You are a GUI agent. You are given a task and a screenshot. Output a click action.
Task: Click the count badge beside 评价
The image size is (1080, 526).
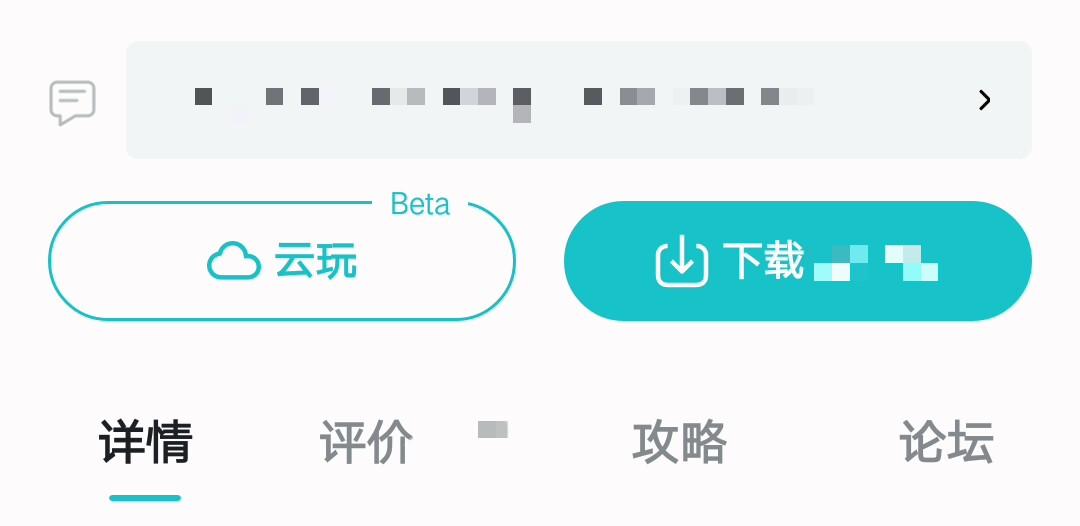493,429
